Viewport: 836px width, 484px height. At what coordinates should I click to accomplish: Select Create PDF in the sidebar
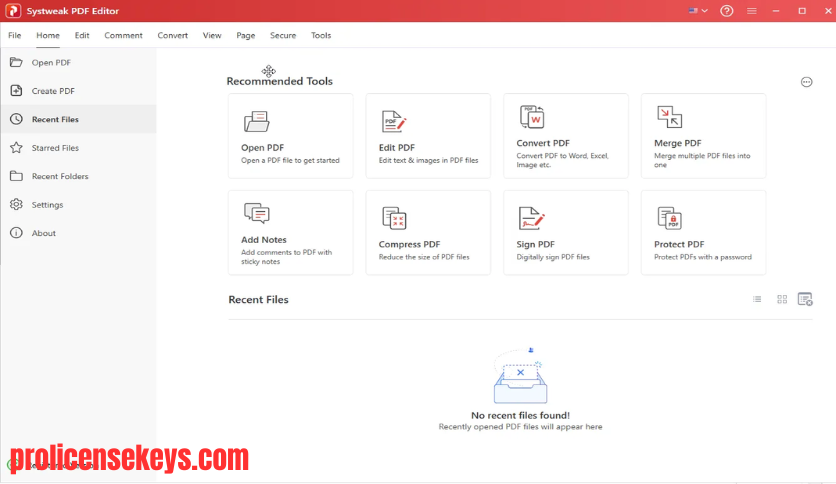pos(78,91)
